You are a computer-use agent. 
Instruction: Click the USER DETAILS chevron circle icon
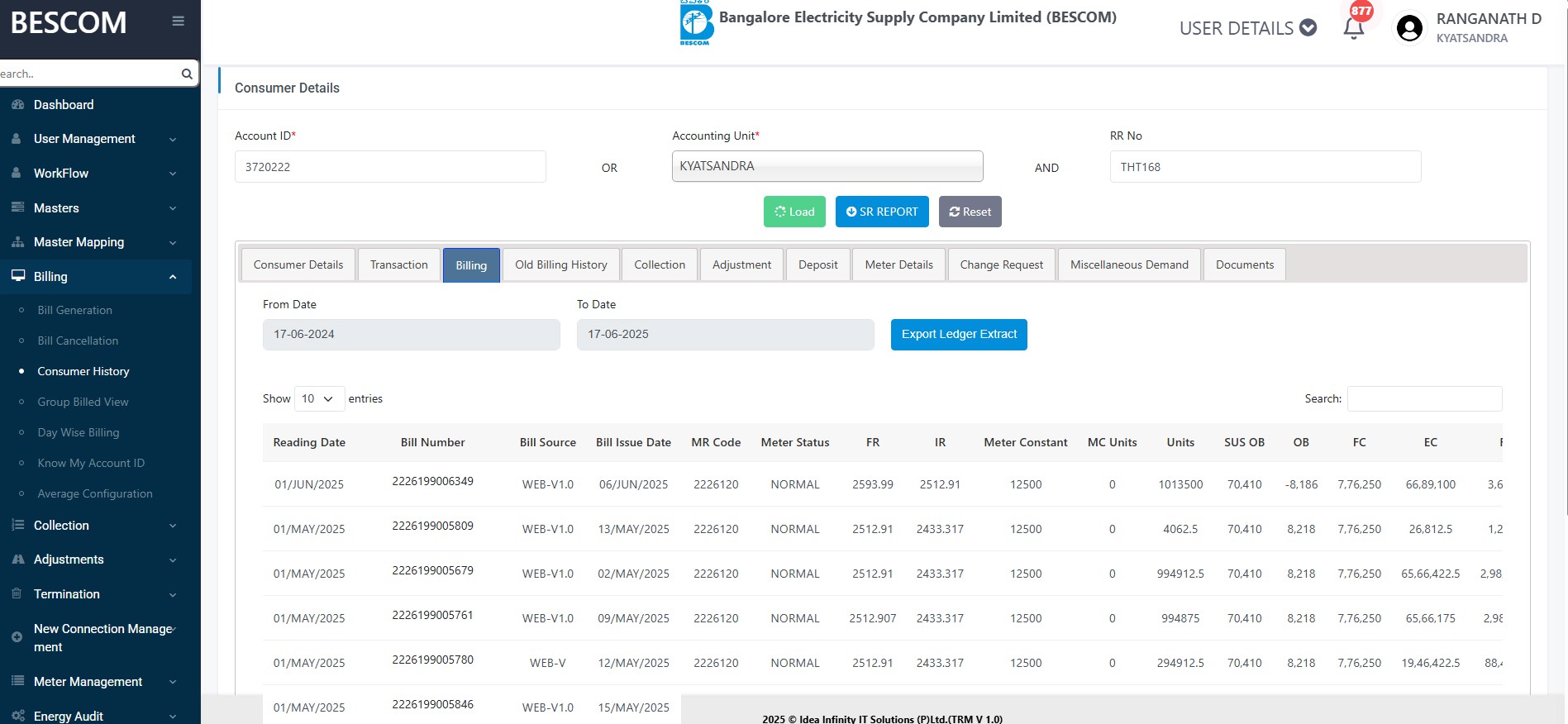click(1308, 27)
